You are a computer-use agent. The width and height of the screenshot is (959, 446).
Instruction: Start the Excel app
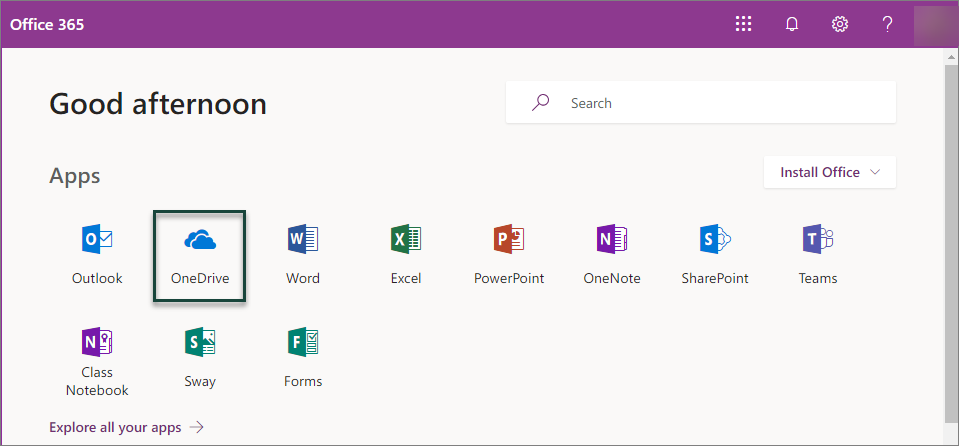(406, 255)
